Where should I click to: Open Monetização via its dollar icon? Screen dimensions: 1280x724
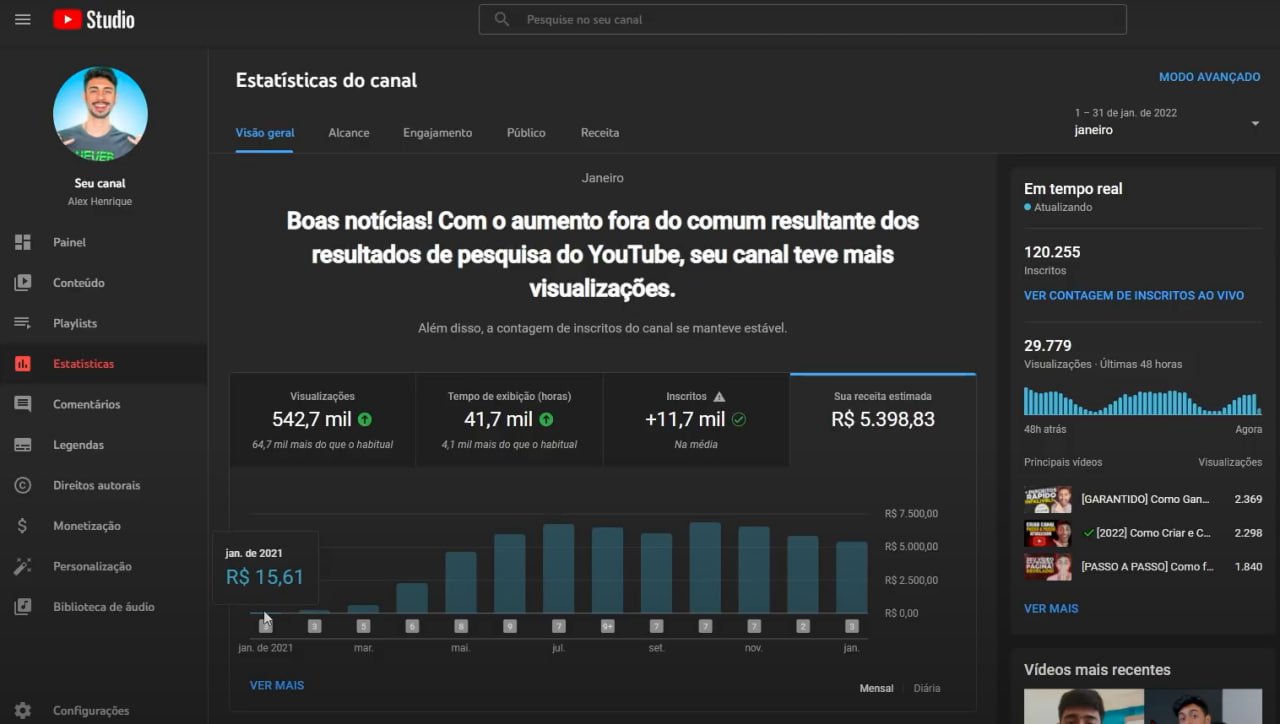click(23, 526)
